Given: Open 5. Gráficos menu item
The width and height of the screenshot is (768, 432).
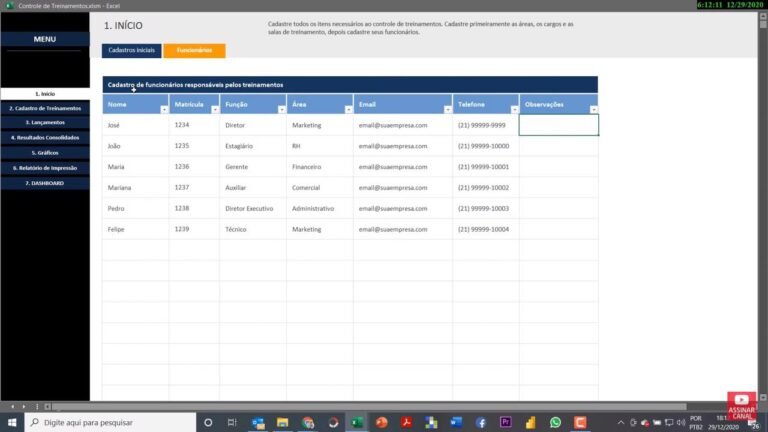Looking at the screenshot, I should [x=45, y=153].
